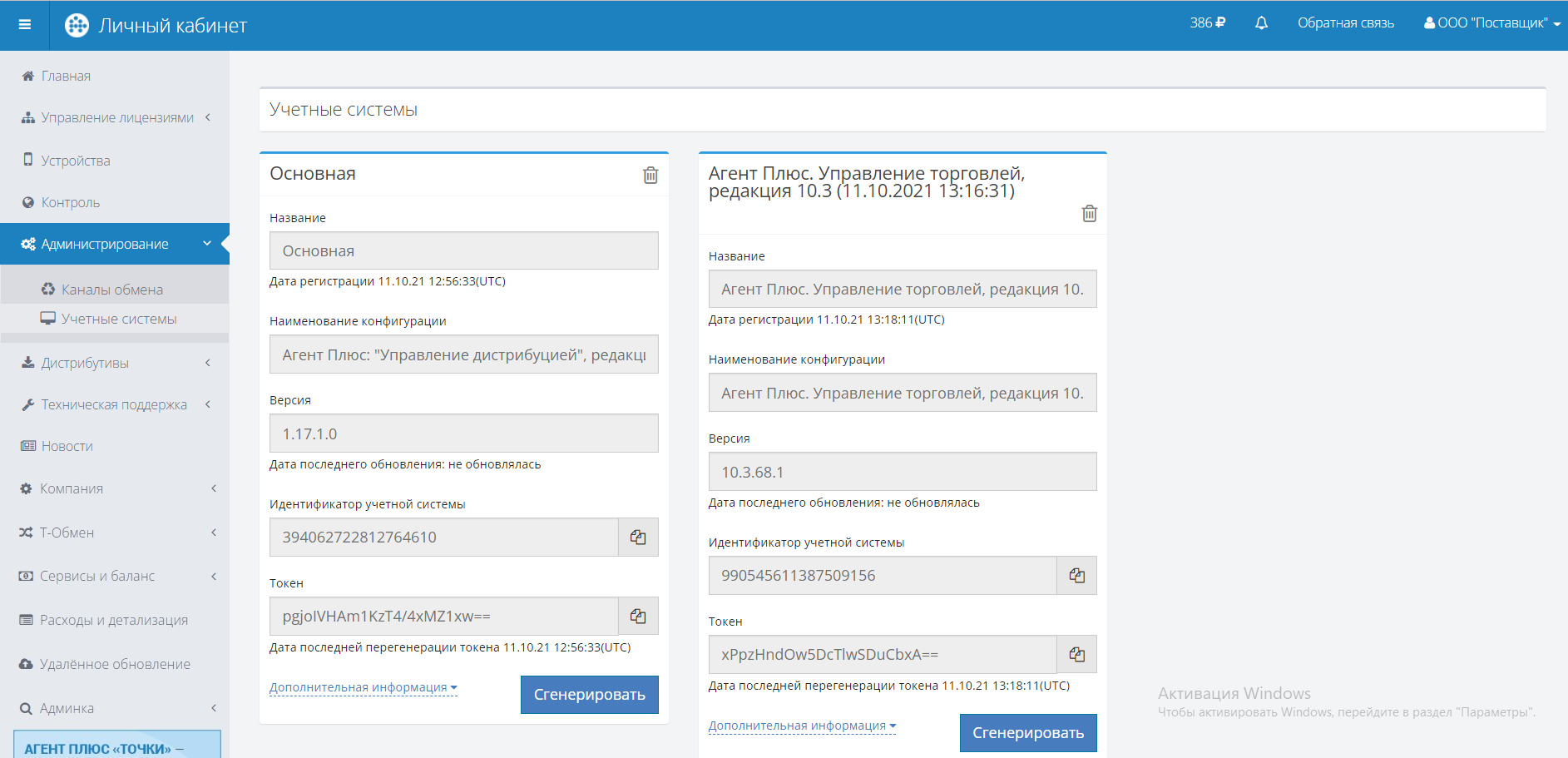Open Расходы и детализация section
The height and width of the screenshot is (758, 1568).
[115, 620]
